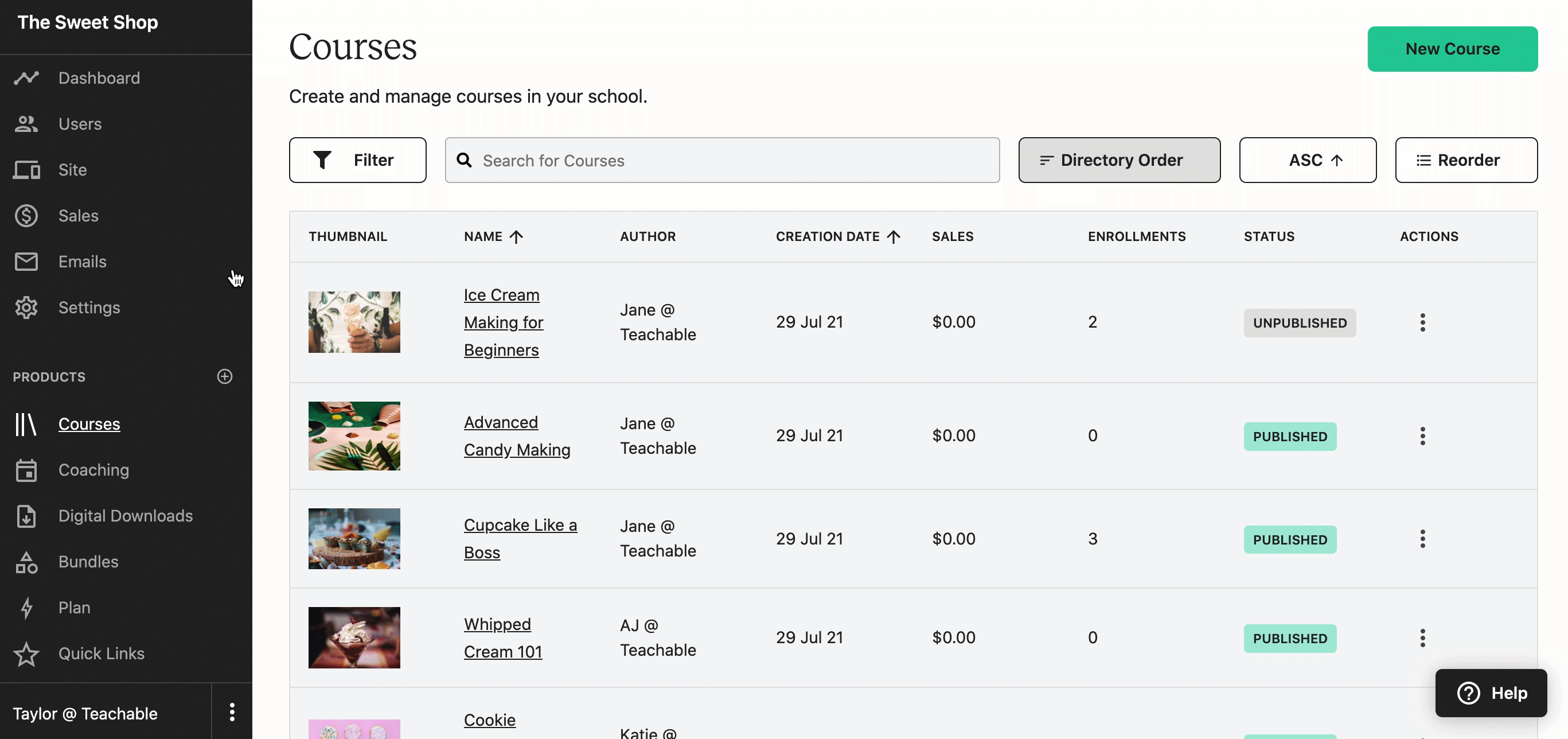Click PUBLISHED badge for Whipped Cream 101
The image size is (1568, 739).
1290,639
